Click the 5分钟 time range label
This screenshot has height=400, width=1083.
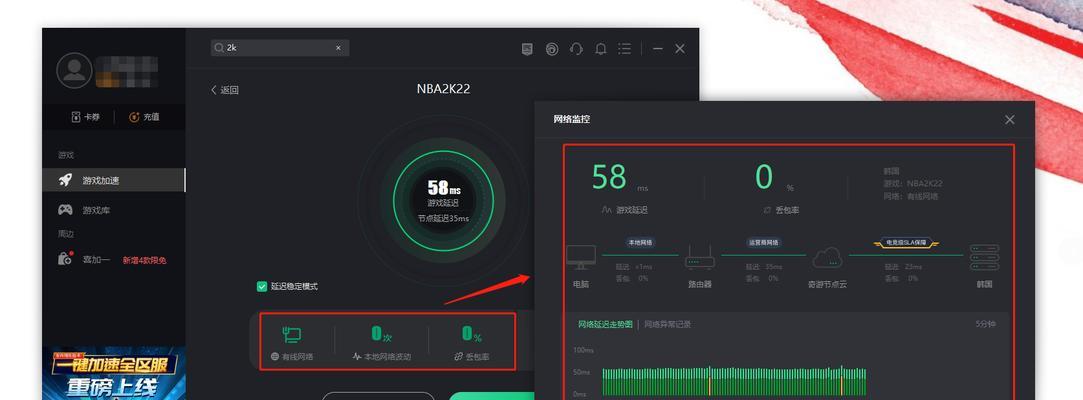986,324
